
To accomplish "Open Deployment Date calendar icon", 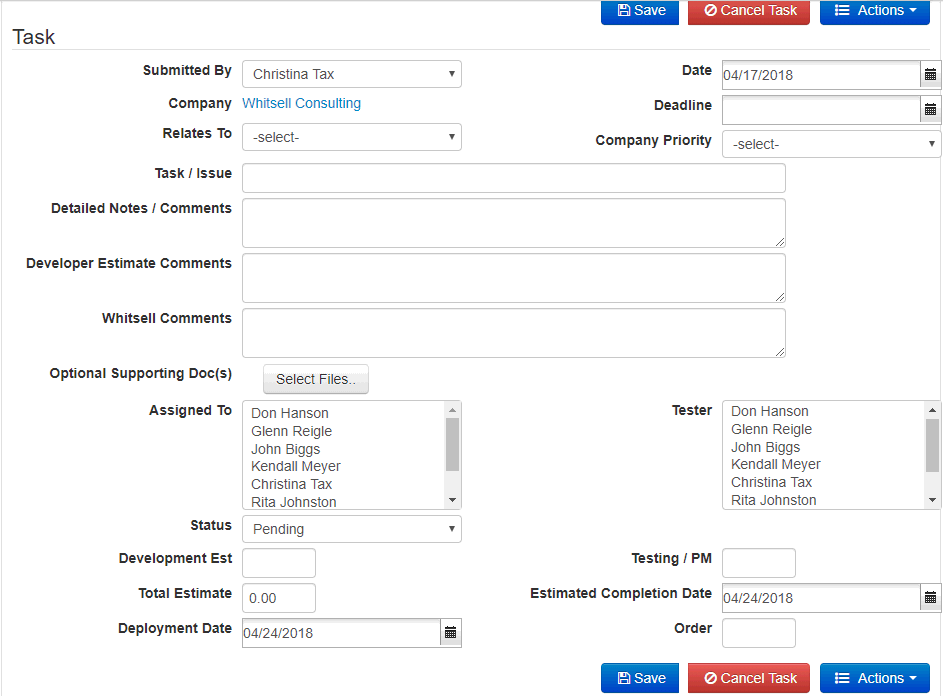I will (450, 633).
